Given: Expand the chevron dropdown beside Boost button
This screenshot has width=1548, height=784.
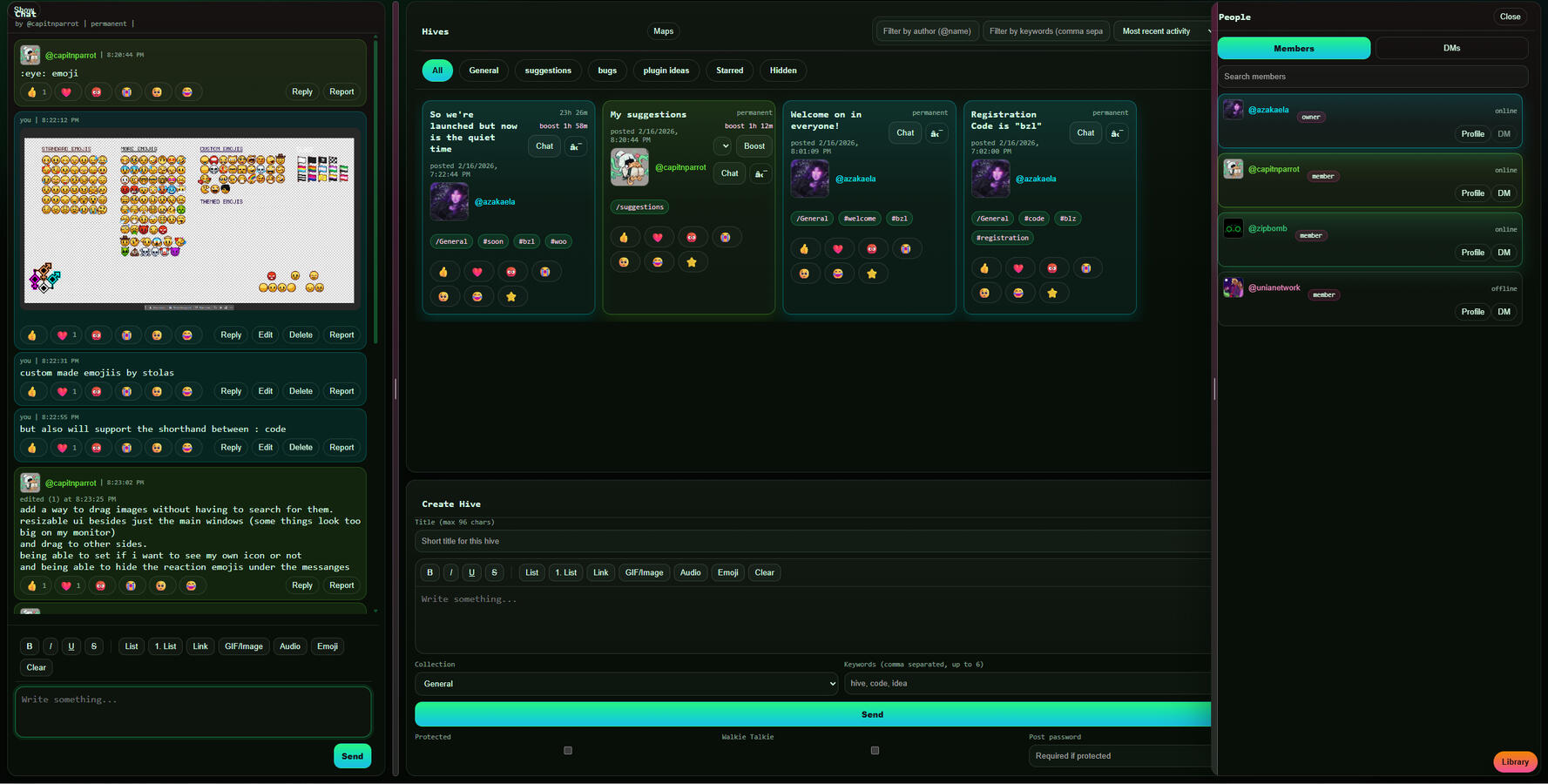Looking at the screenshot, I should click(725, 146).
